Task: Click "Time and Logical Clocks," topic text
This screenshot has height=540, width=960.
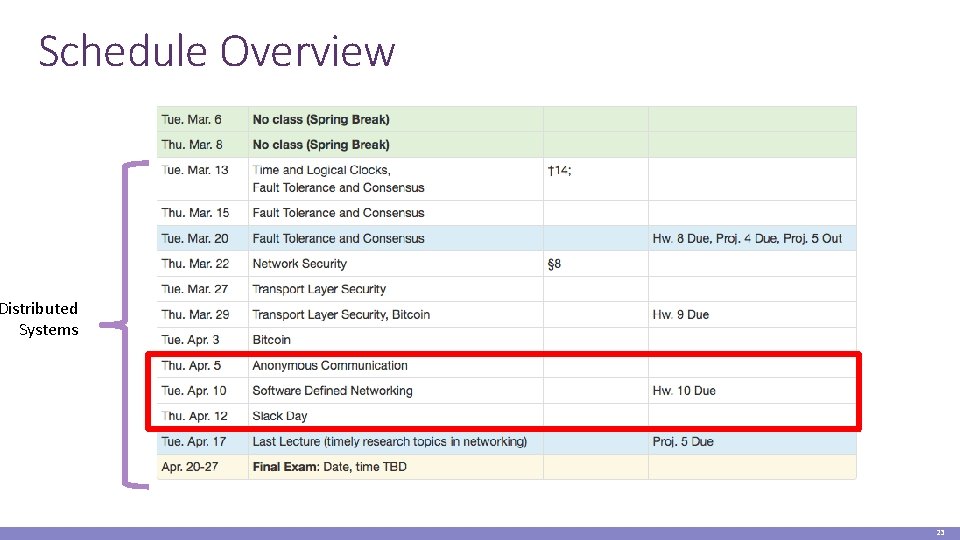Action: point(321,170)
